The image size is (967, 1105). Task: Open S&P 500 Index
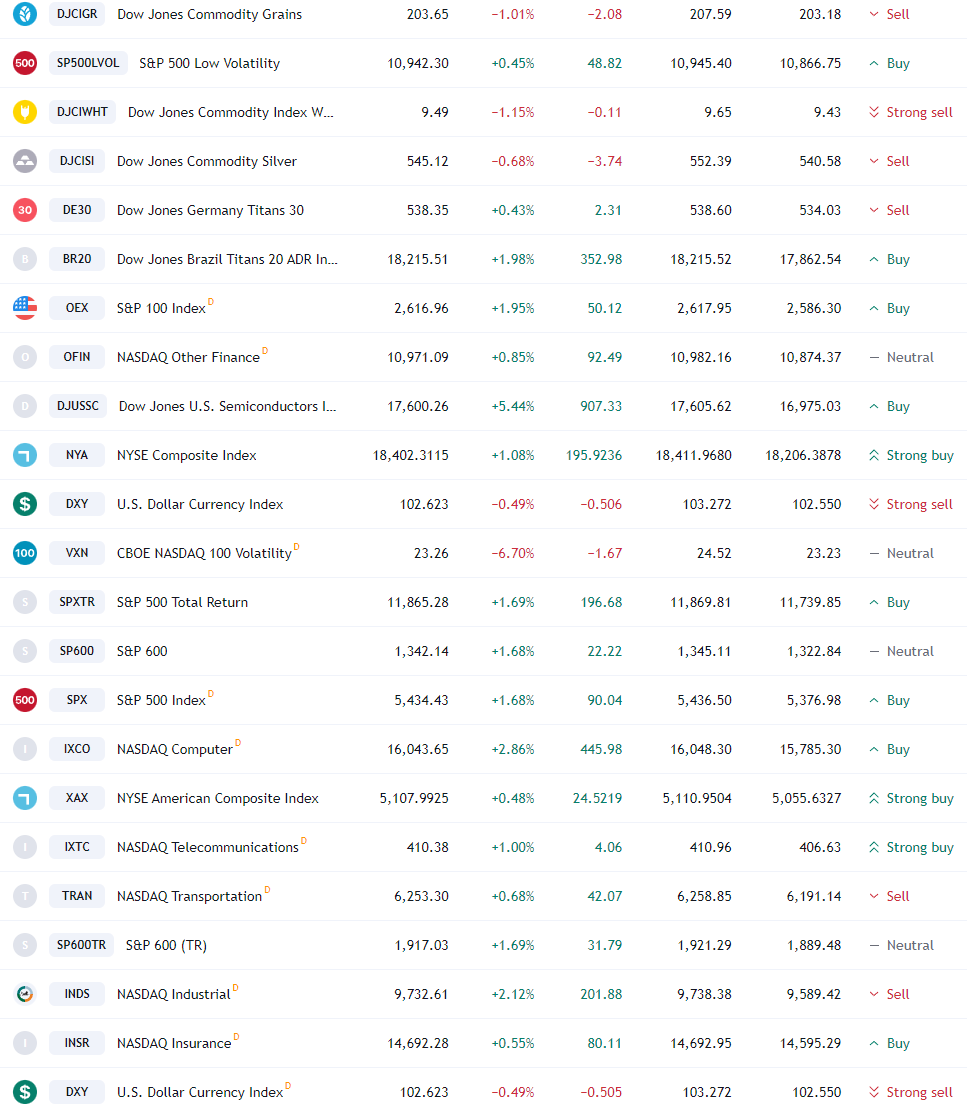[x=161, y=700]
